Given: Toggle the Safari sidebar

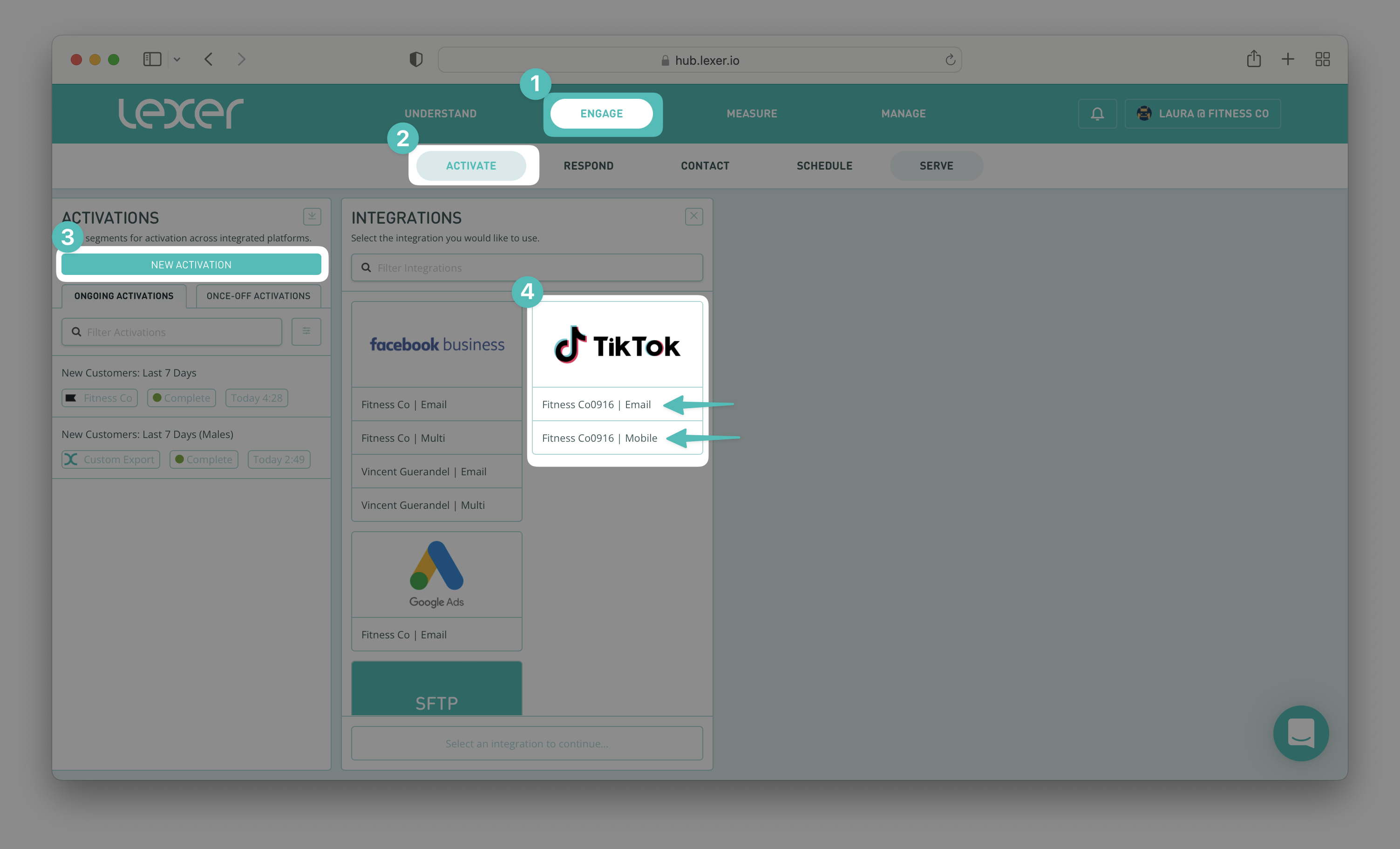Looking at the screenshot, I should coord(152,59).
